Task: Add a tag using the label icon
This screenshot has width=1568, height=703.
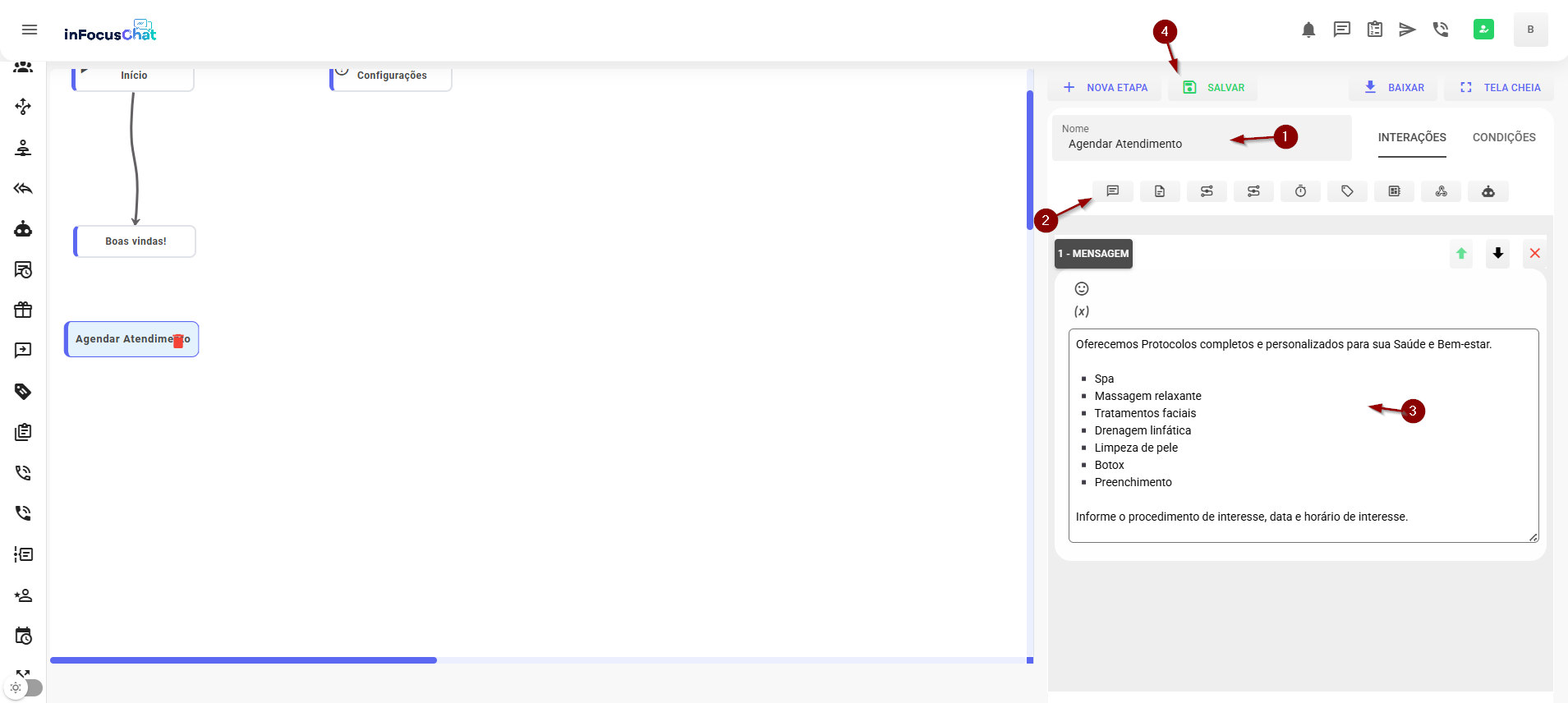Action: [x=1347, y=191]
